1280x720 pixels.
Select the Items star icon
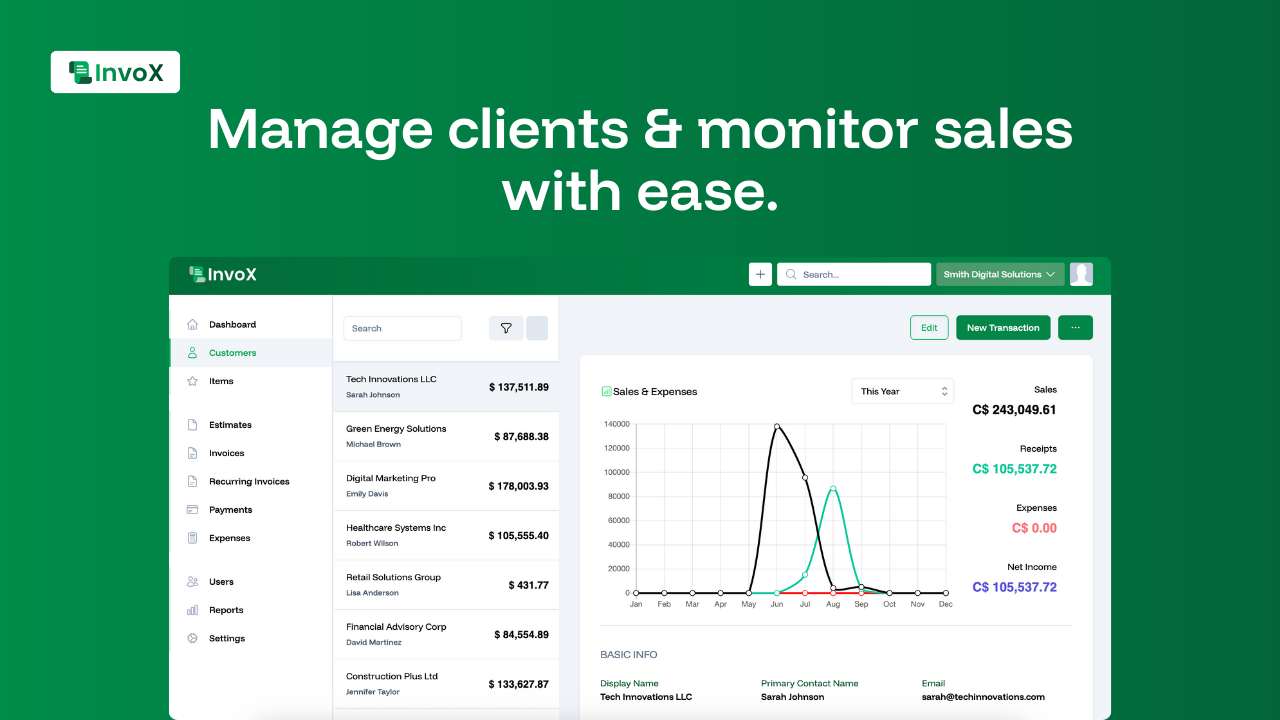(x=192, y=381)
